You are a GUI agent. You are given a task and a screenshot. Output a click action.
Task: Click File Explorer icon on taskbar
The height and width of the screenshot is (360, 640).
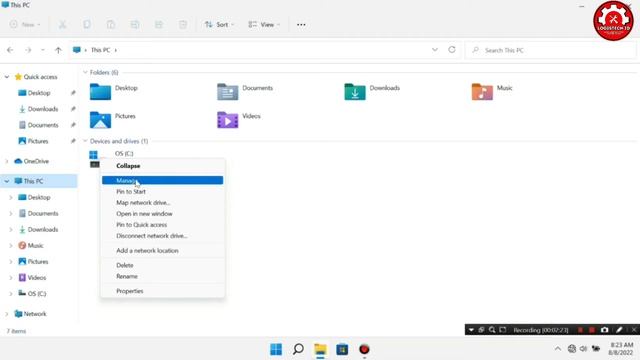pos(320,349)
